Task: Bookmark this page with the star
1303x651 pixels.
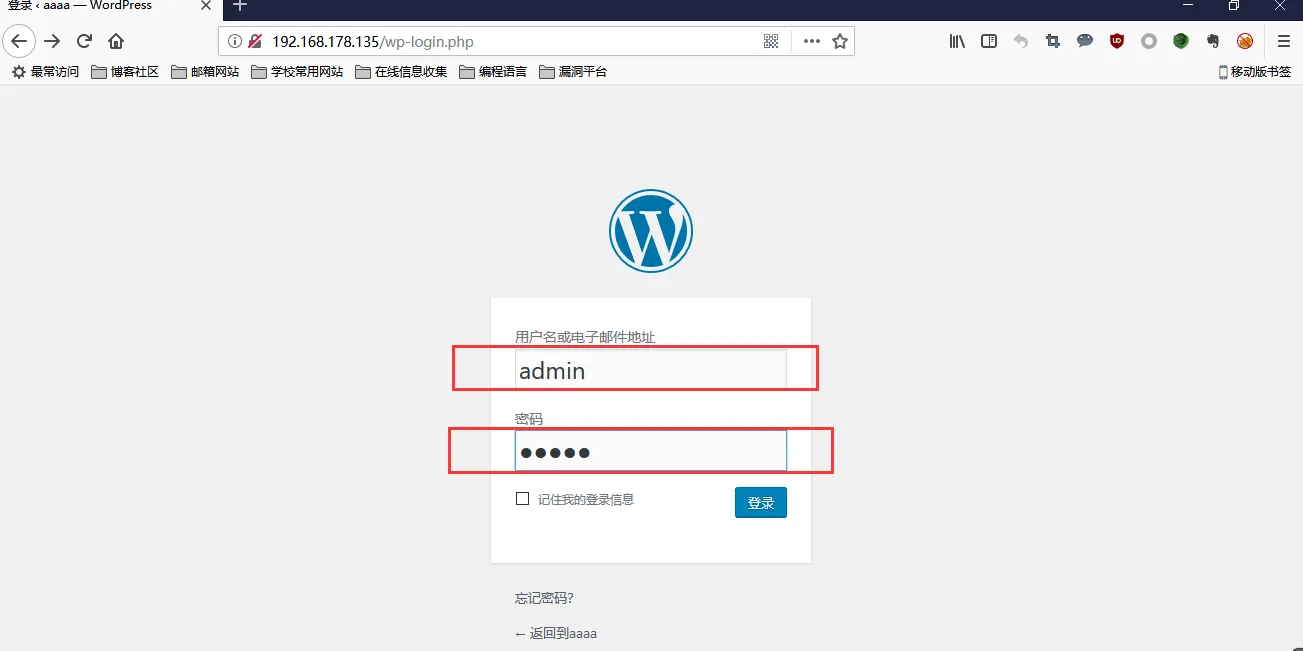Action: pos(840,41)
